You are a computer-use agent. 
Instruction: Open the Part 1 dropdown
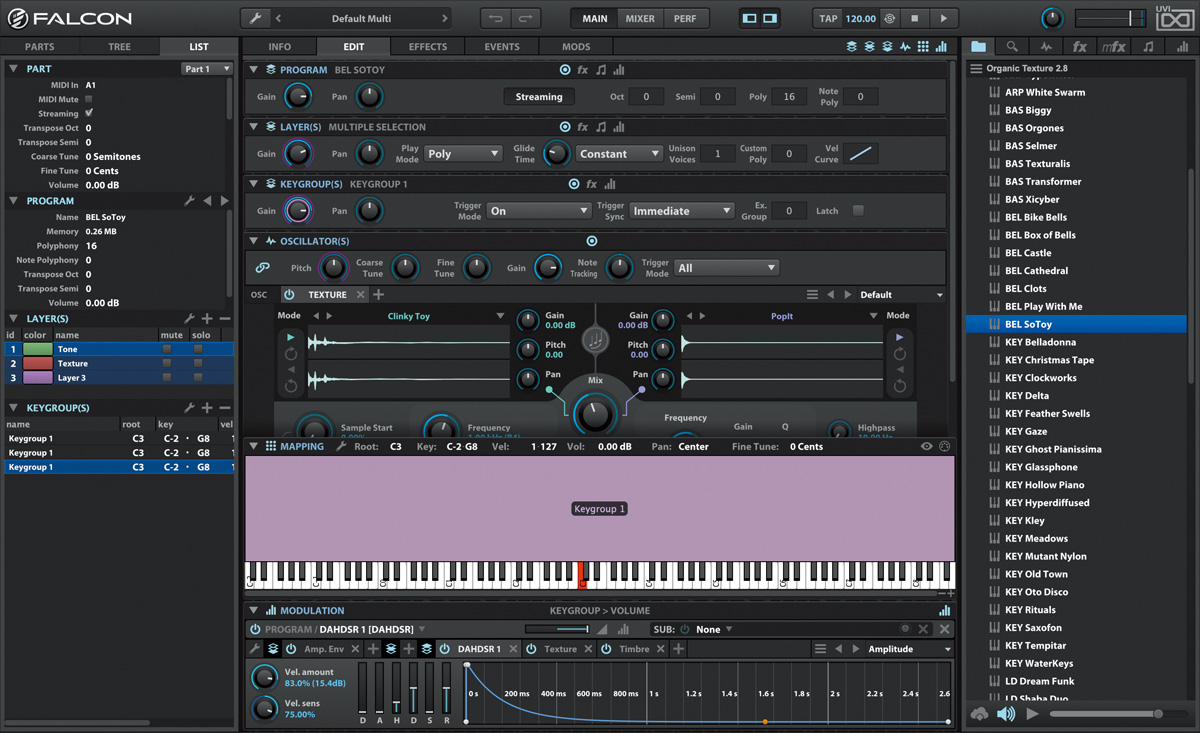pyautogui.click(x=207, y=69)
